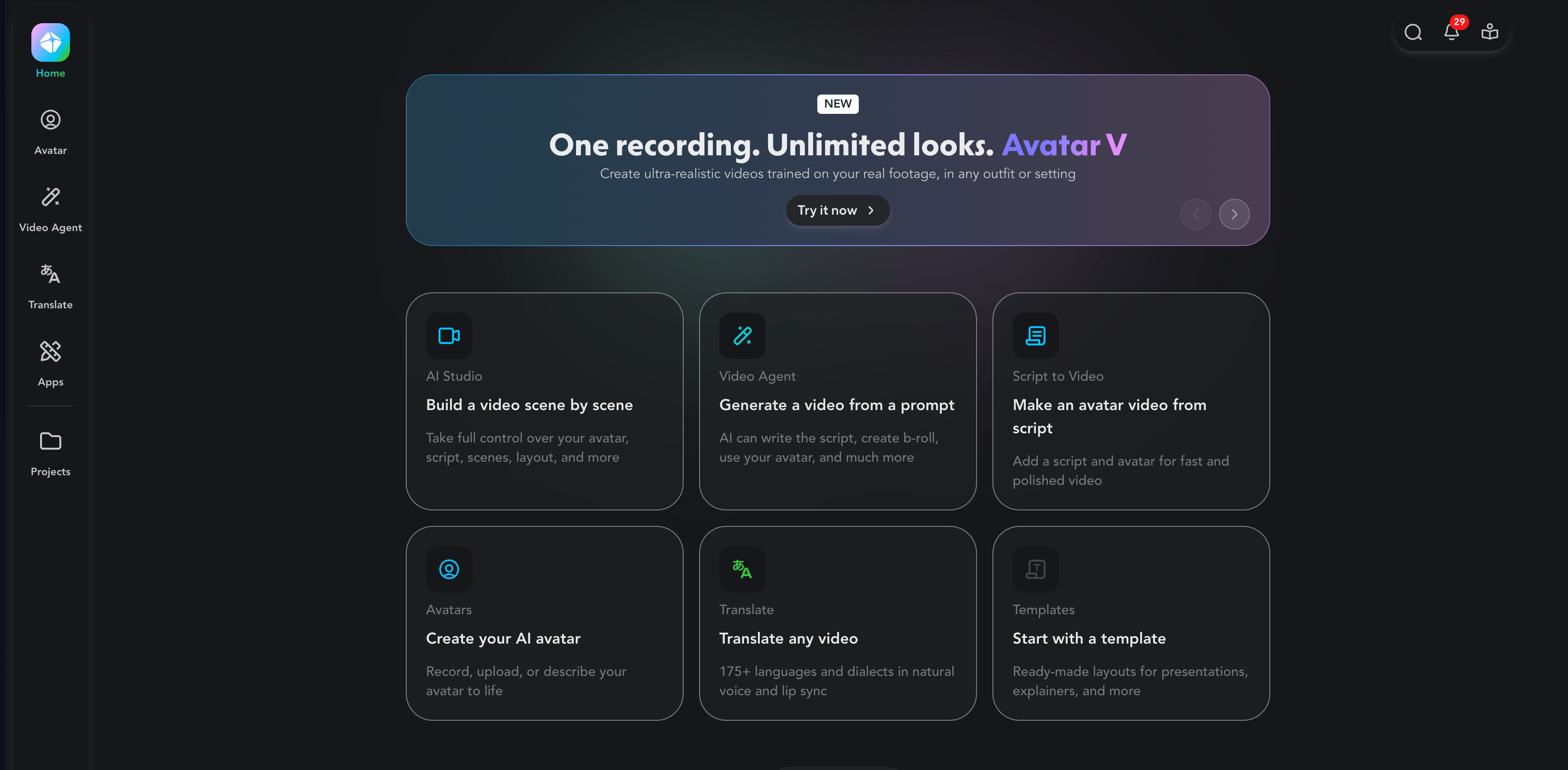Click the Try it now button
The width and height of the screenshot is (1568, 770).
click(838, 211)
